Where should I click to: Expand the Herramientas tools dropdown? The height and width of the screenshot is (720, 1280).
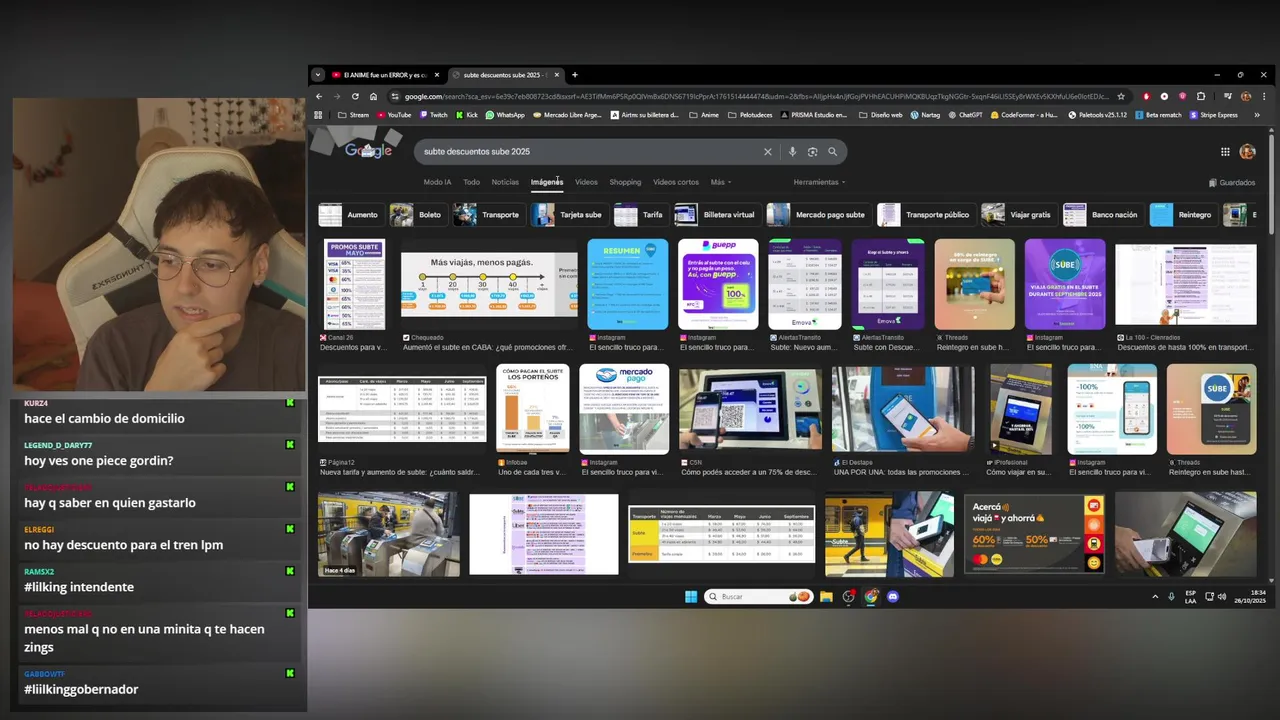[819, 182]
